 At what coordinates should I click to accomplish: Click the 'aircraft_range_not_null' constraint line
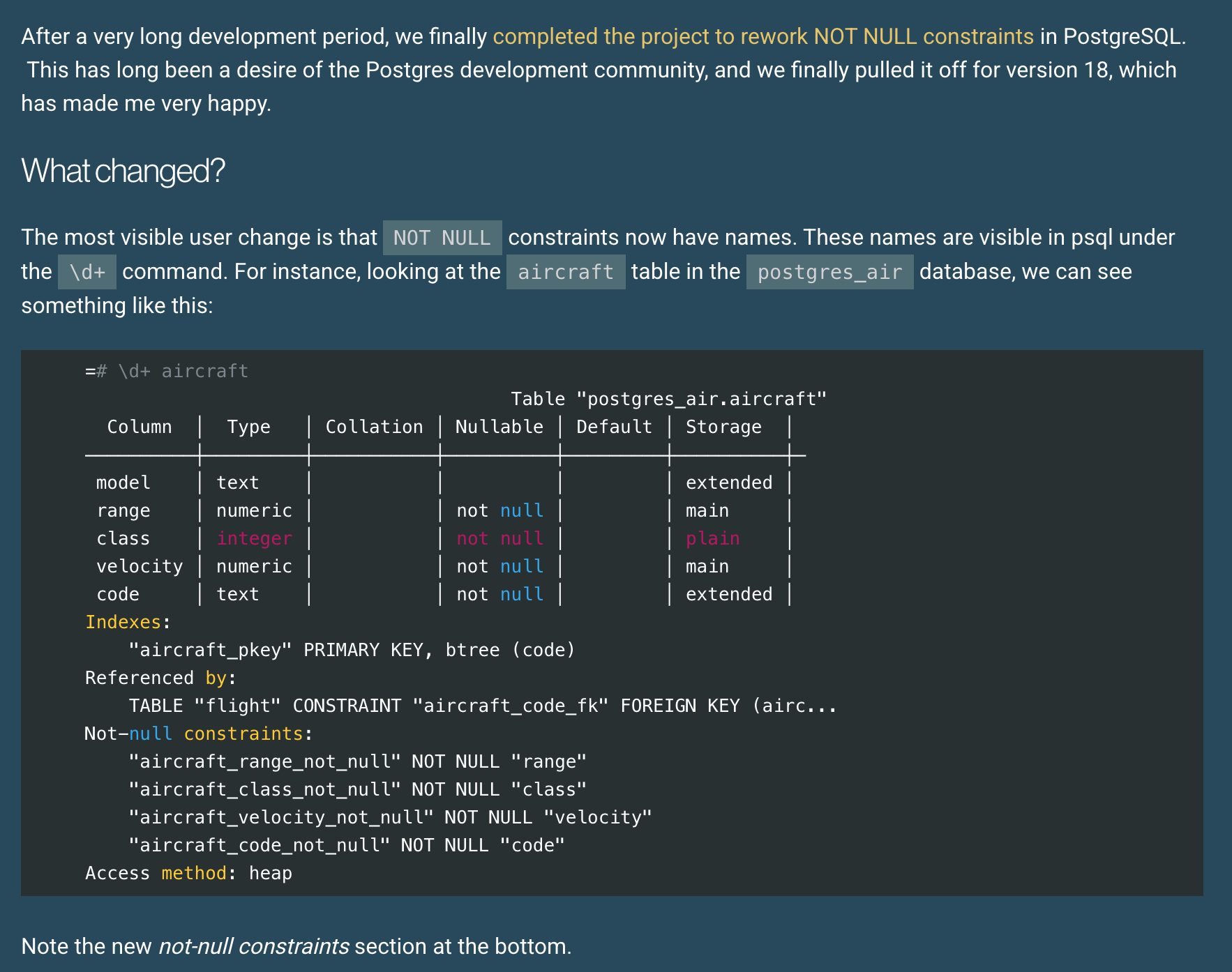[358, 761]
